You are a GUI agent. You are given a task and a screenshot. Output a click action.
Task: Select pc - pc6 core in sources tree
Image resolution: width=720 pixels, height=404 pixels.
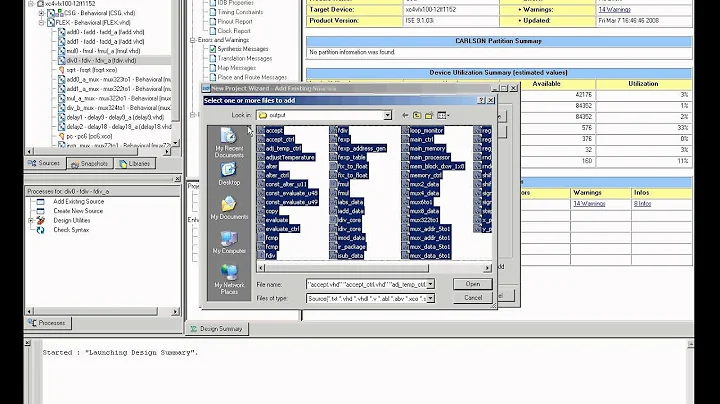(x=89, y=136)
